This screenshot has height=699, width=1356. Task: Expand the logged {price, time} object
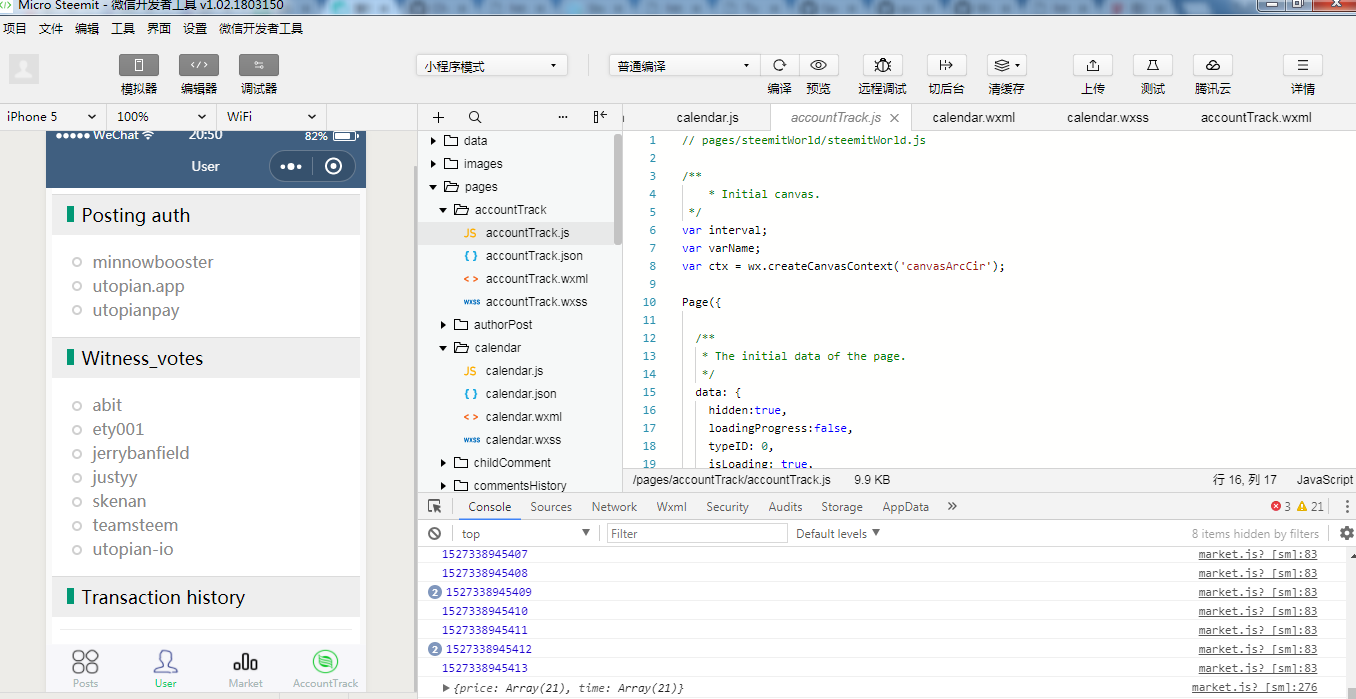pos(447,688)
